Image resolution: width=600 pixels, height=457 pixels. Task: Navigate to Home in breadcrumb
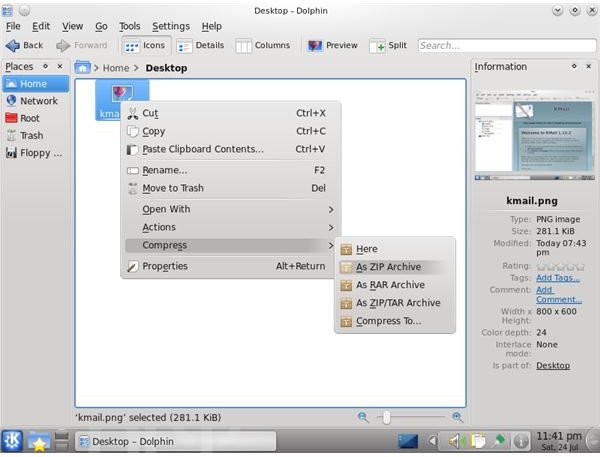[x=116, y=68]
